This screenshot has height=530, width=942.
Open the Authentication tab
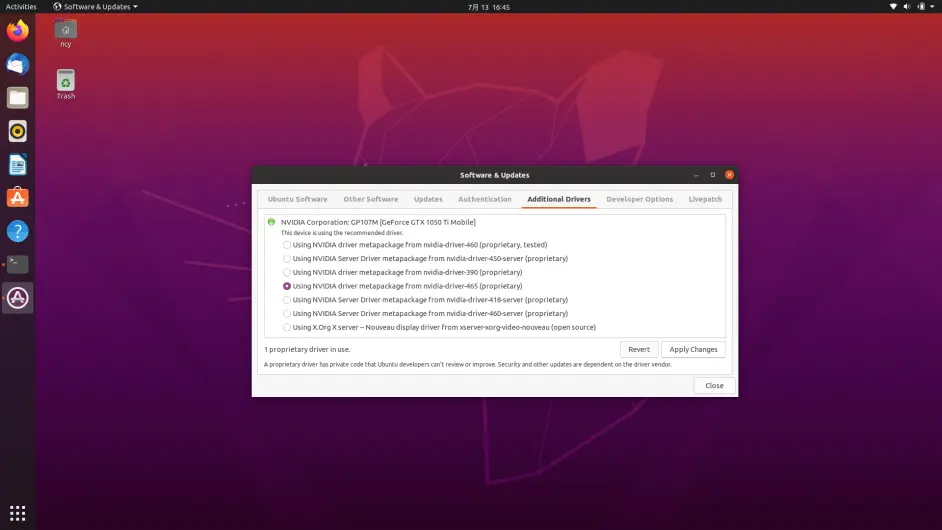tap(485, 200)
